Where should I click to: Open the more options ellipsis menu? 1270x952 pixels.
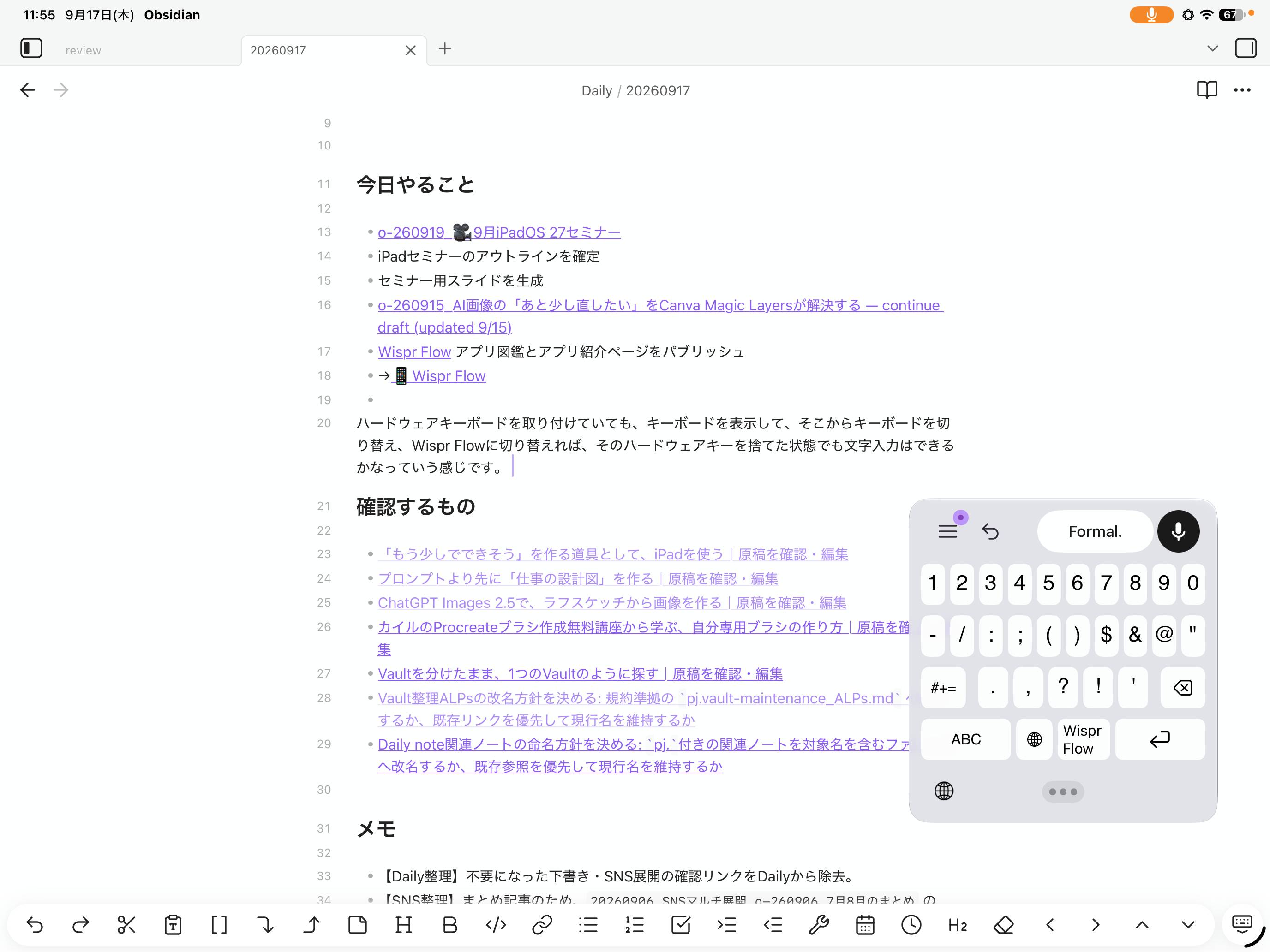1242,90
